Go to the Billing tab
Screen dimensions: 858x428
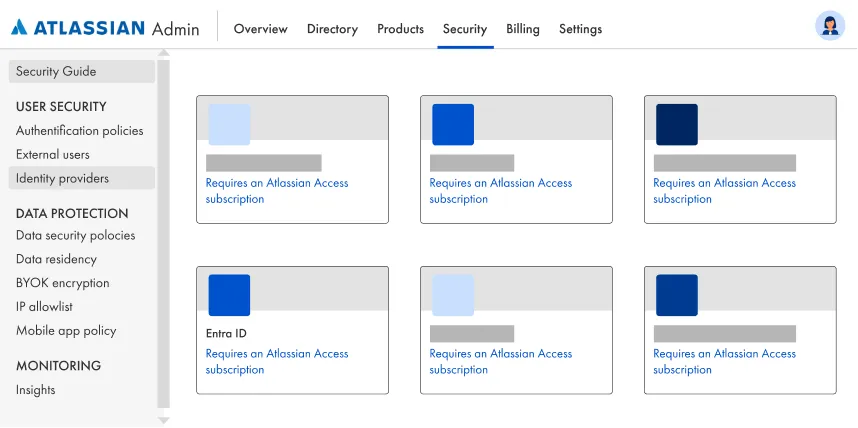pos(523,29)
